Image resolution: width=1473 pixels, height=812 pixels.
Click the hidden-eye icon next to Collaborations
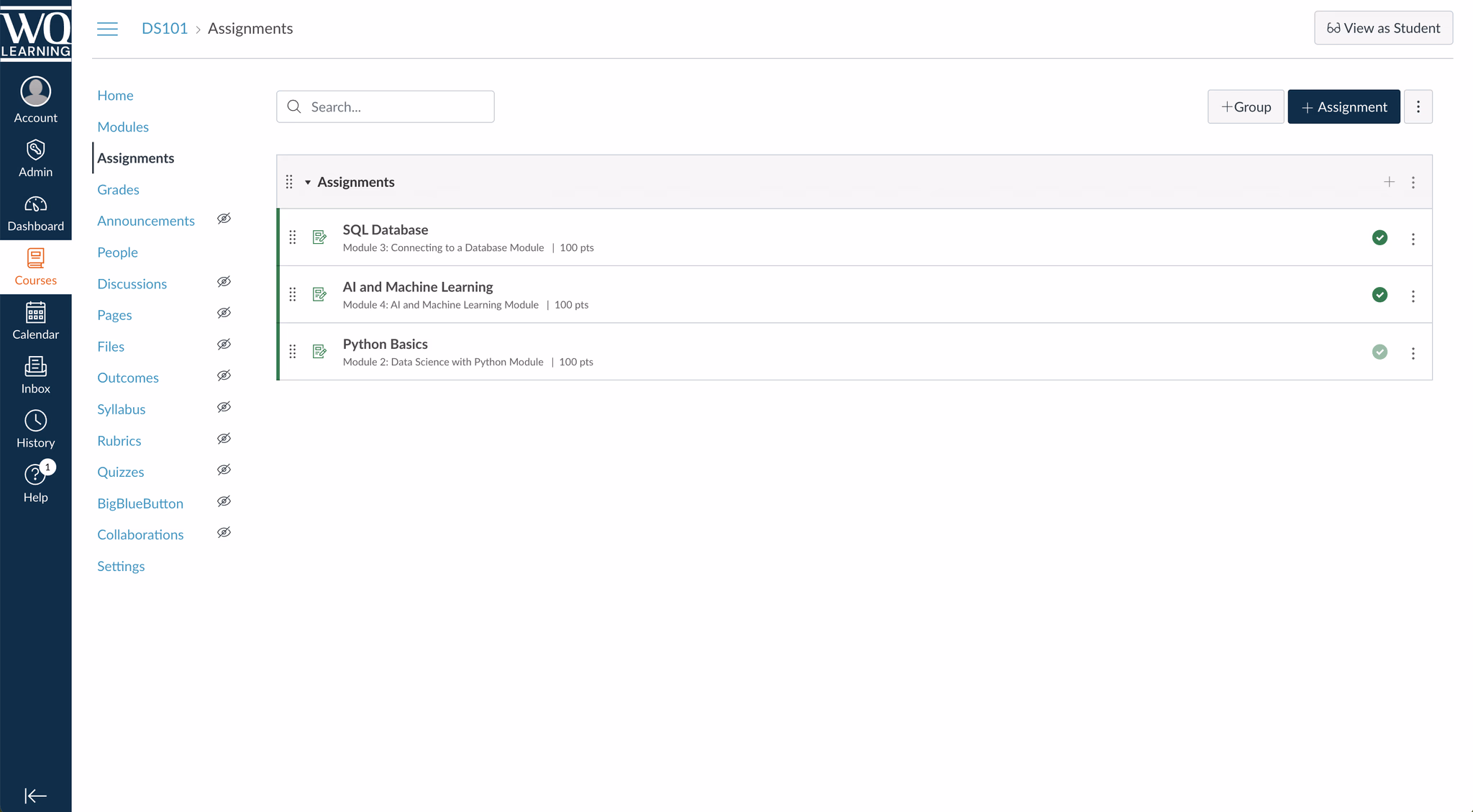[x=224, y=532]
